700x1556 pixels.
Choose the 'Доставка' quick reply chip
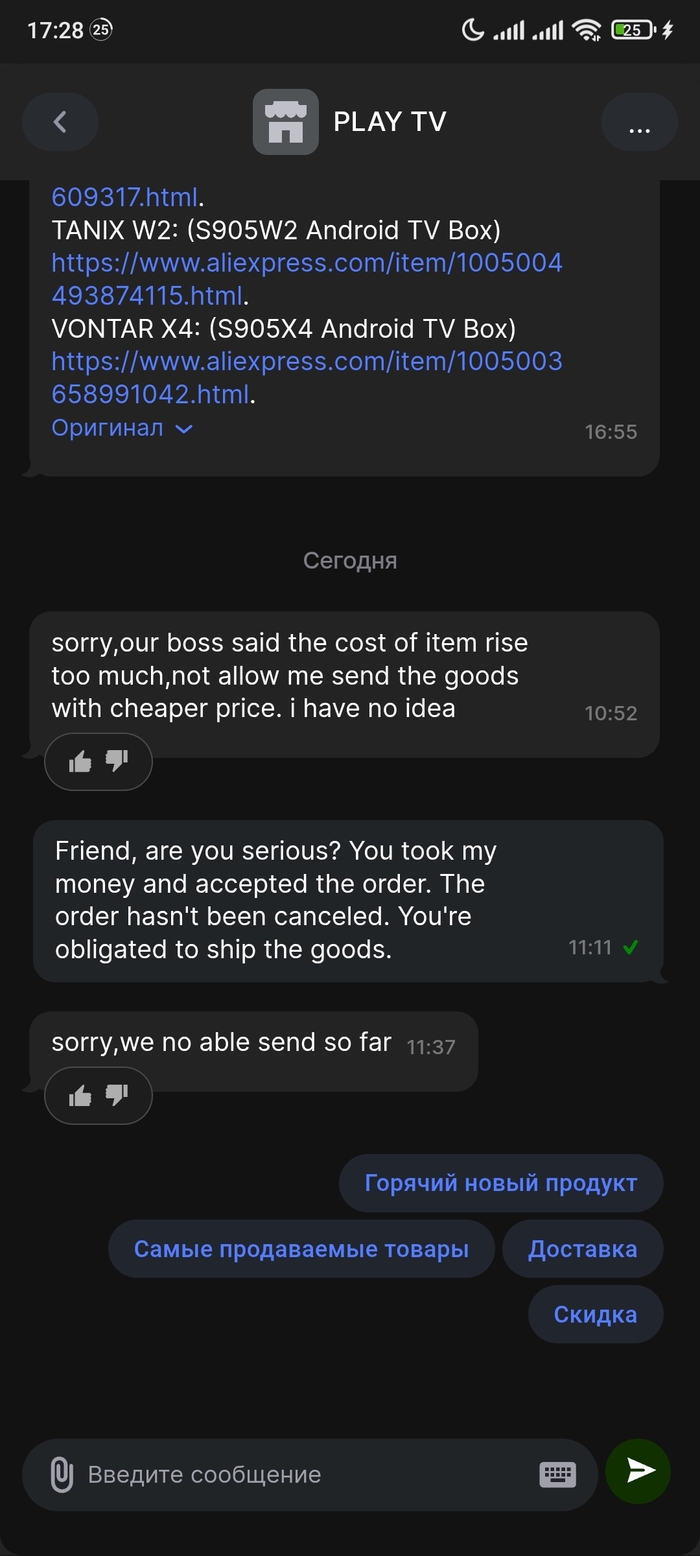coord(582,1249)
